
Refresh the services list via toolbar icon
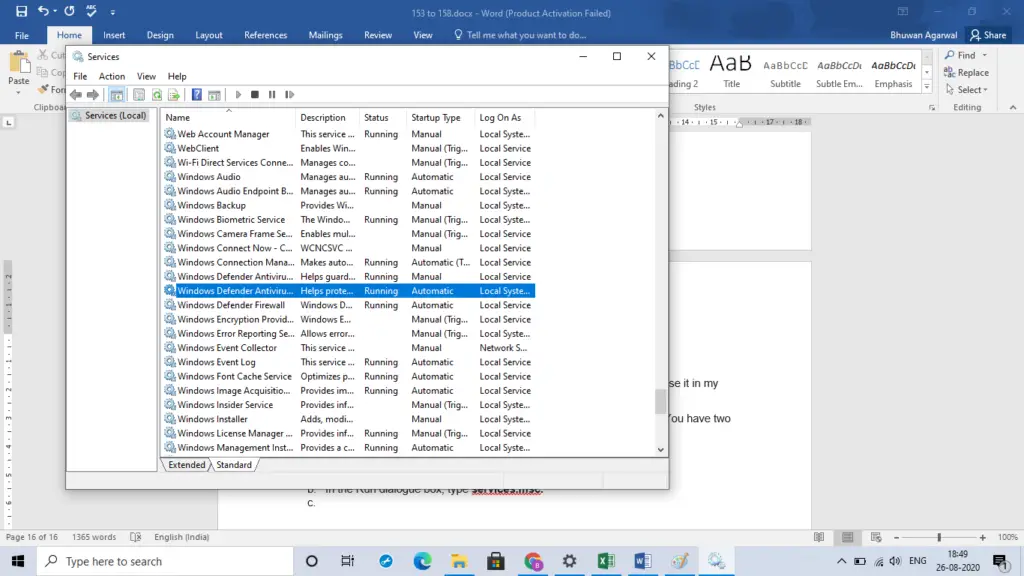pos(157,95)
